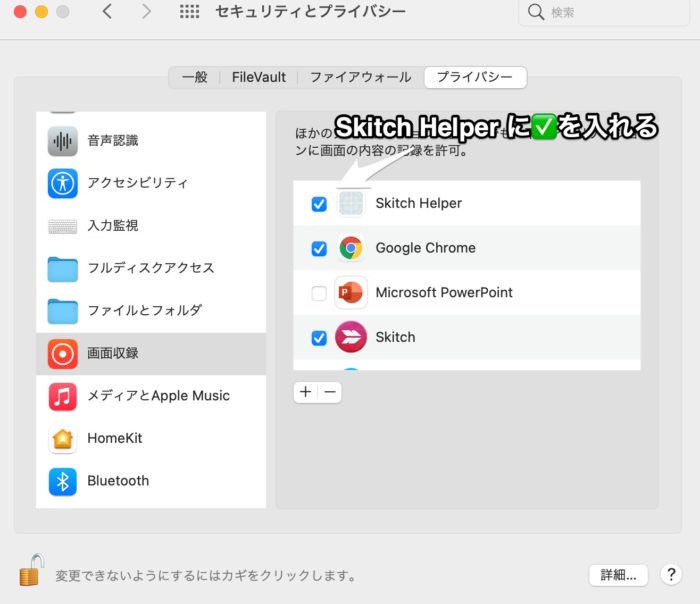This screenshot has height=604, width=700.
Task: Click the Microsoft PowerPoint app icon
Action: coord(351,292)
